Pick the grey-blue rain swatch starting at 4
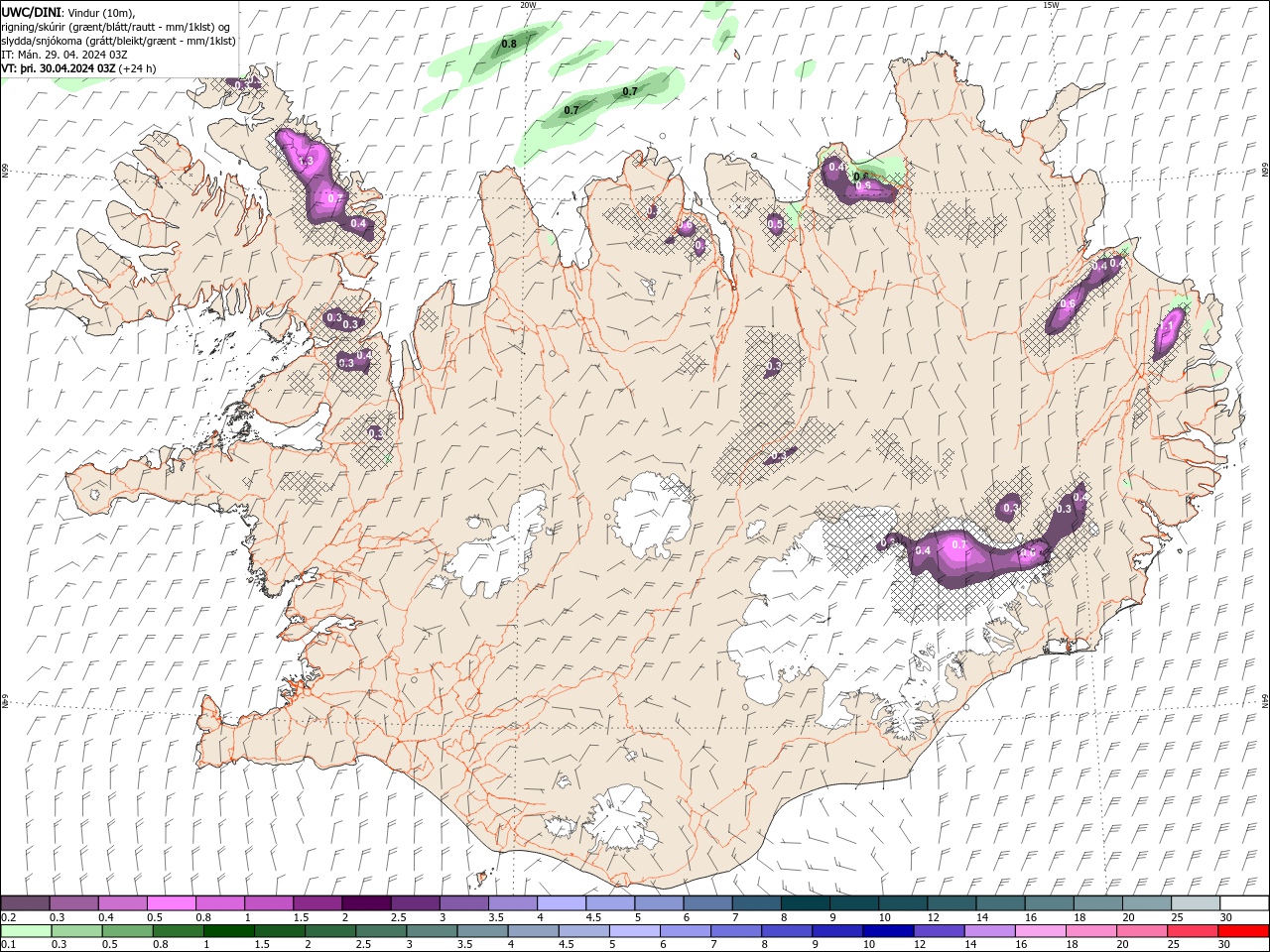 click(533, 931)
